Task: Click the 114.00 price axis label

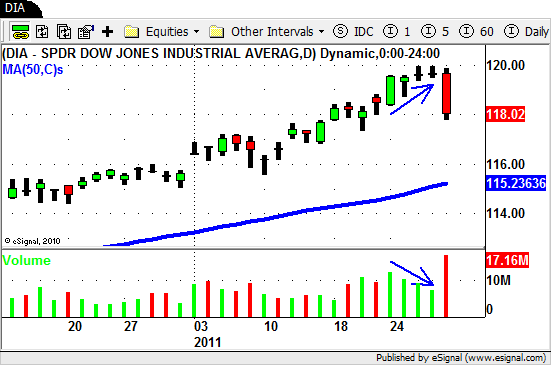Action: coord(505,213)
